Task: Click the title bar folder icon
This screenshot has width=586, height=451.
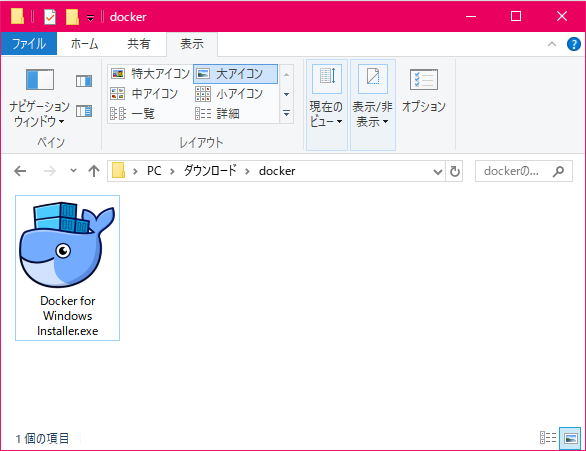Action: tap(17, 16)
